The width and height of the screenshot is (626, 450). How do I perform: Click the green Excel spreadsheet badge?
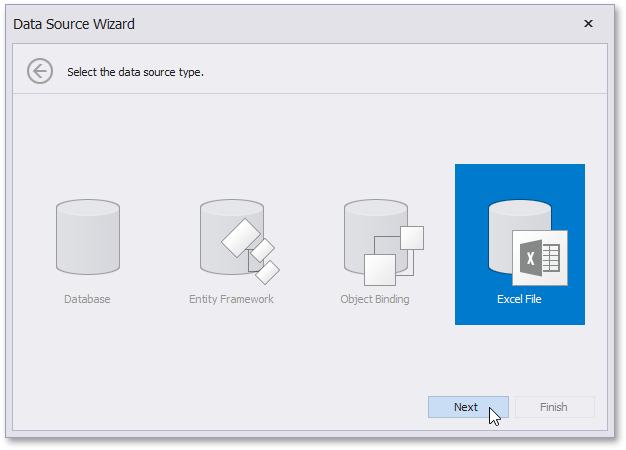pos(540,258)
